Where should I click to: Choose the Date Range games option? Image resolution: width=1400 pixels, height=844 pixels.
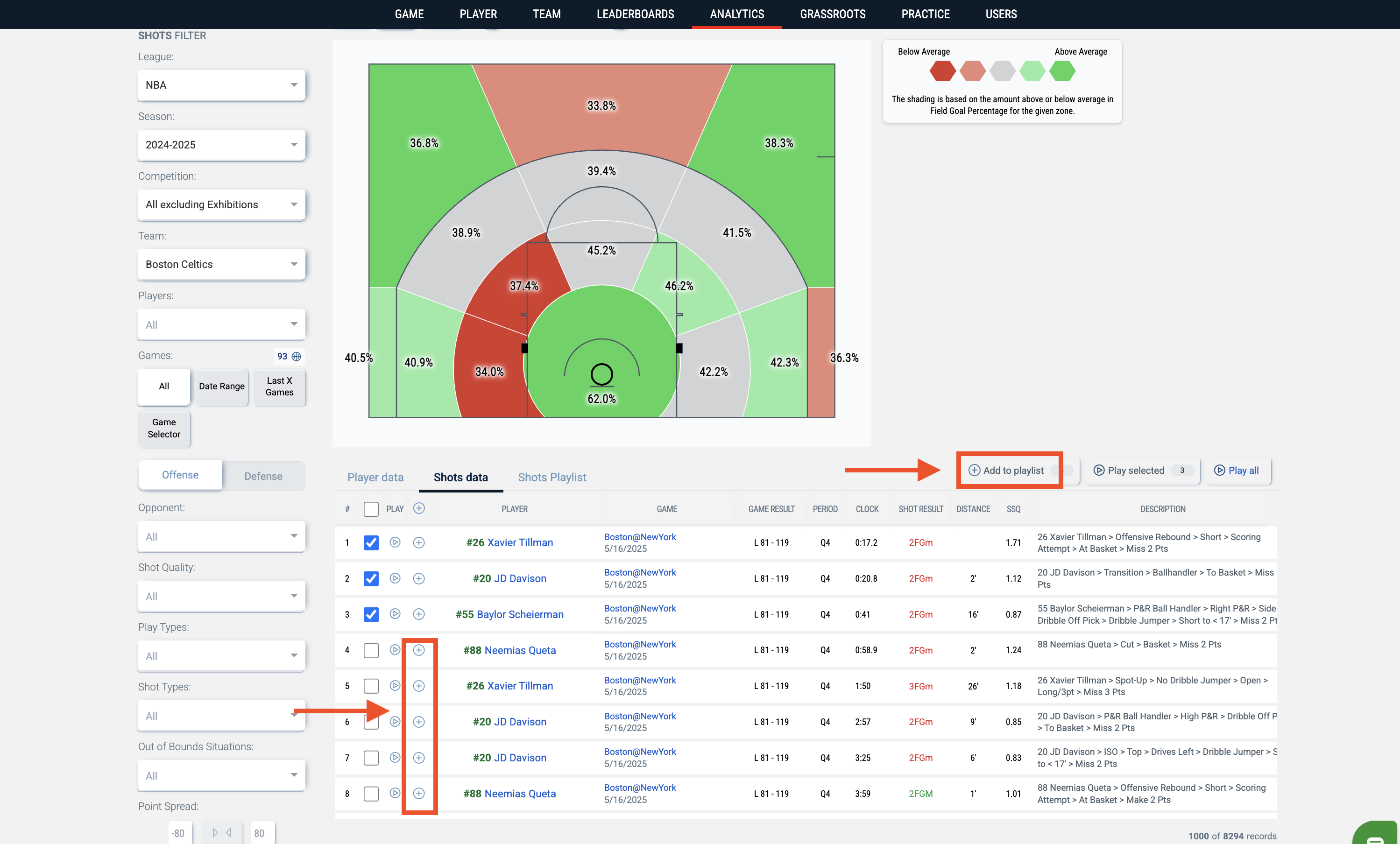(x=222, y=387)
